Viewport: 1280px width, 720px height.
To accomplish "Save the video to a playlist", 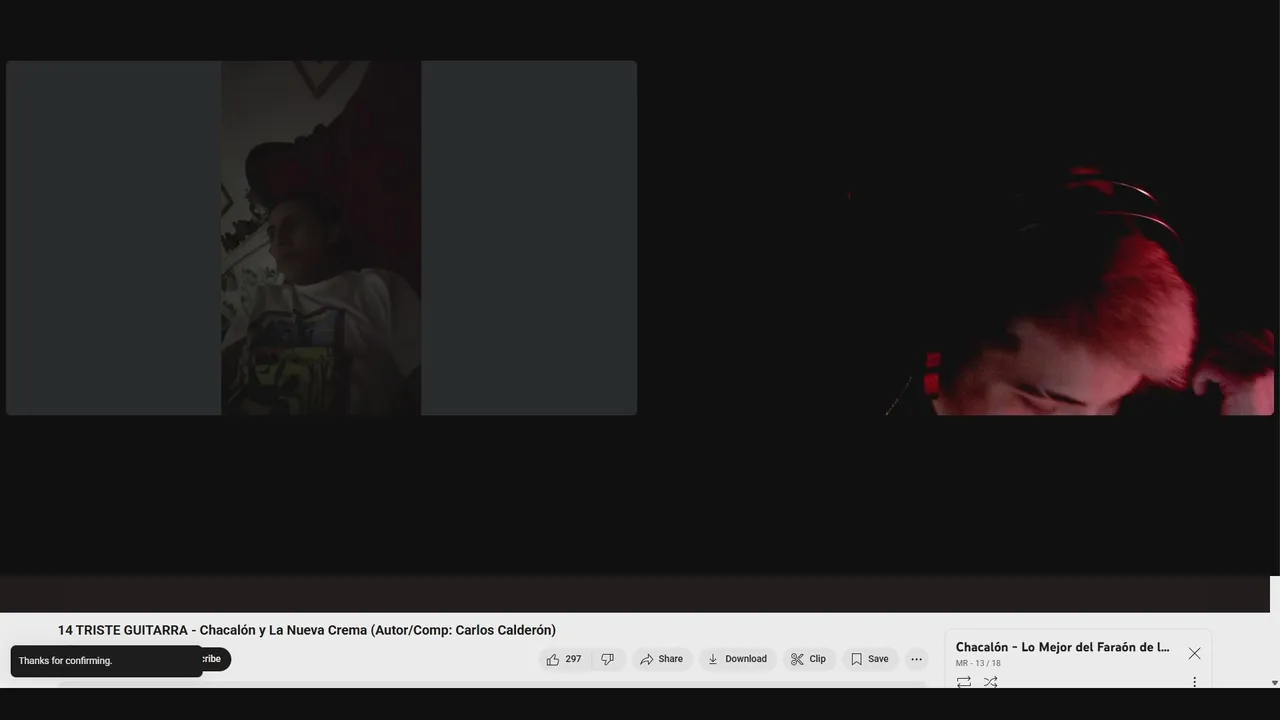I will click(x=869, y=659).
